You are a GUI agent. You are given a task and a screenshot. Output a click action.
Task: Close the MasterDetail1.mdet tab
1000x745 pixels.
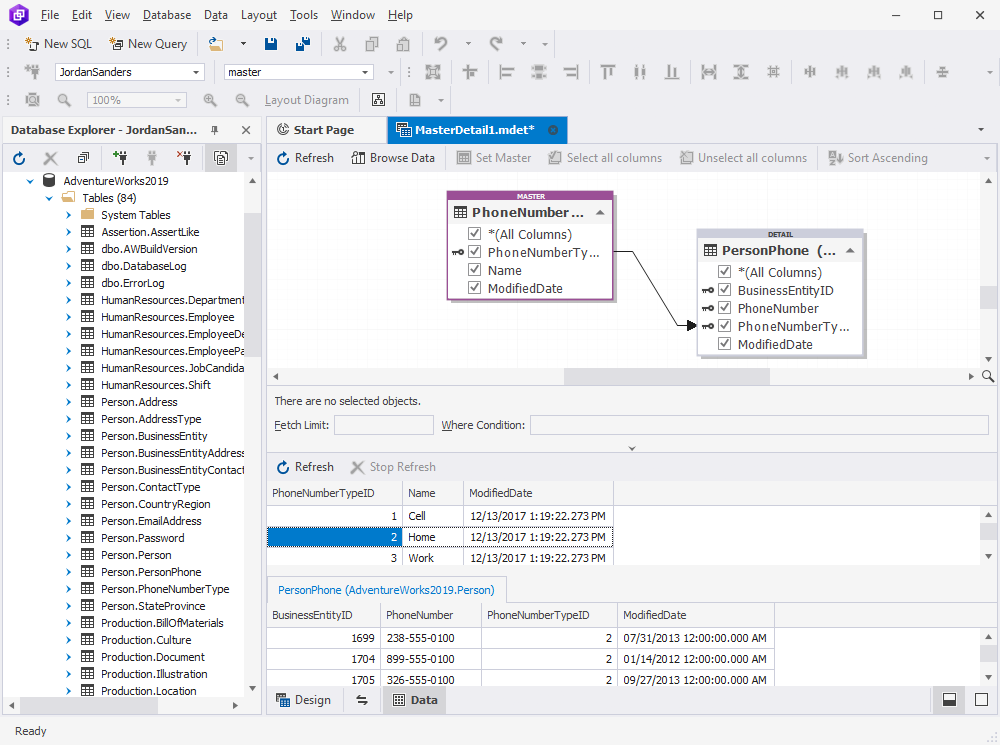click(x=554, y=130)
